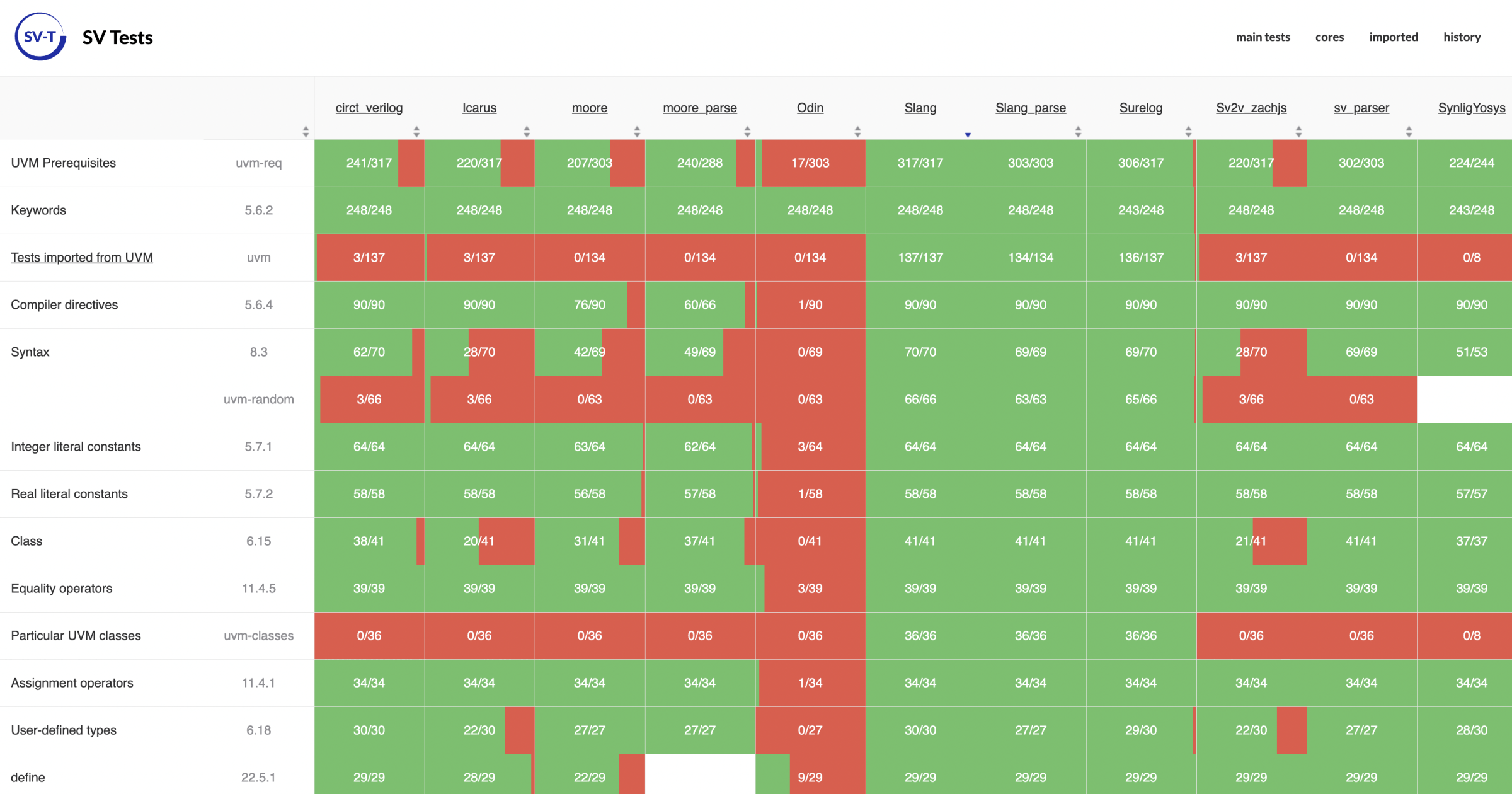The height and width of the screenshot is (794, 1512).
Task: Sort by Icarus column arrows
Action: tap(527, 131)
